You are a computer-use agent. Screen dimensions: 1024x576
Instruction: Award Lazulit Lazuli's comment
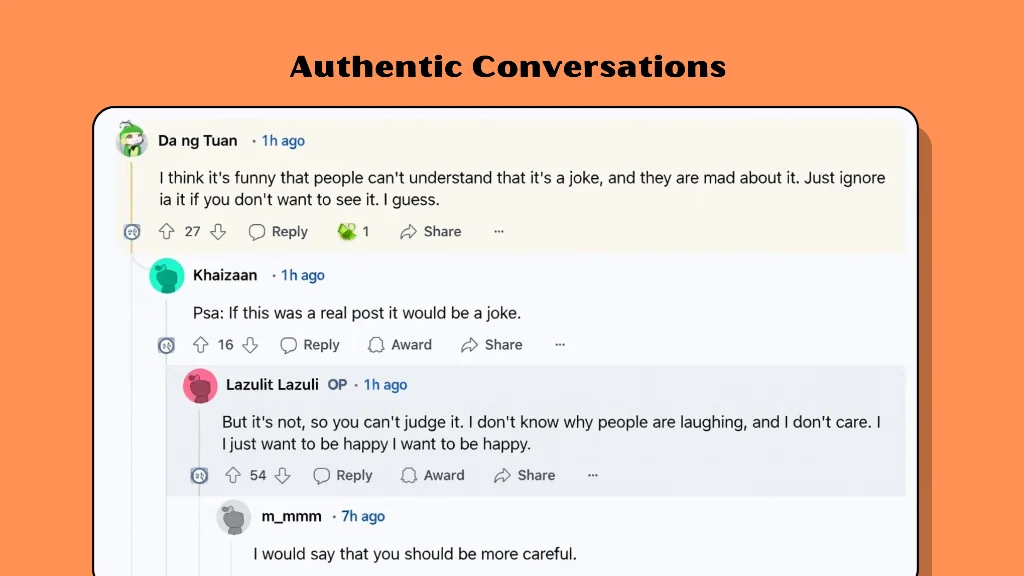[432, 475]
